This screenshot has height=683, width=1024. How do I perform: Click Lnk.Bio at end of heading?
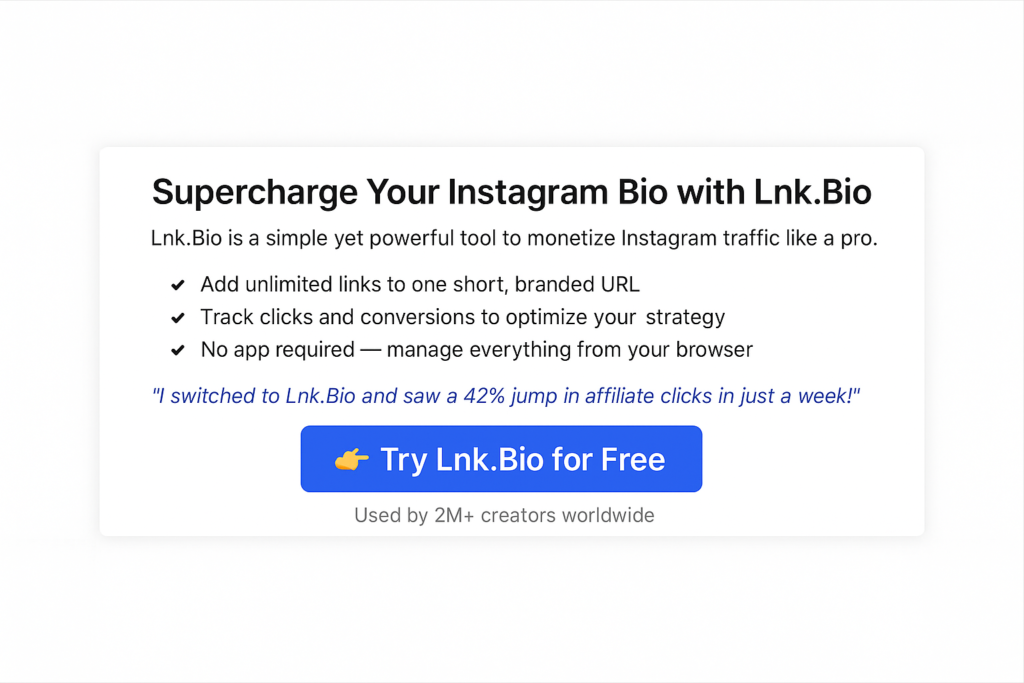(x=812, y=193)
